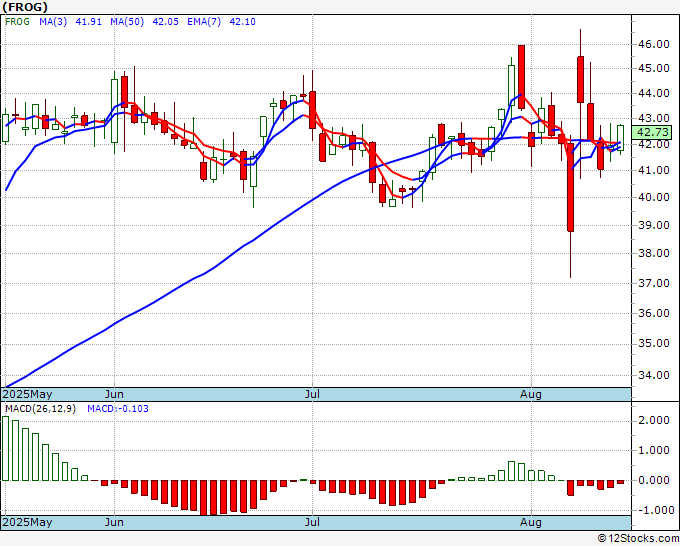Click the 45.00 price axis label

653,69
